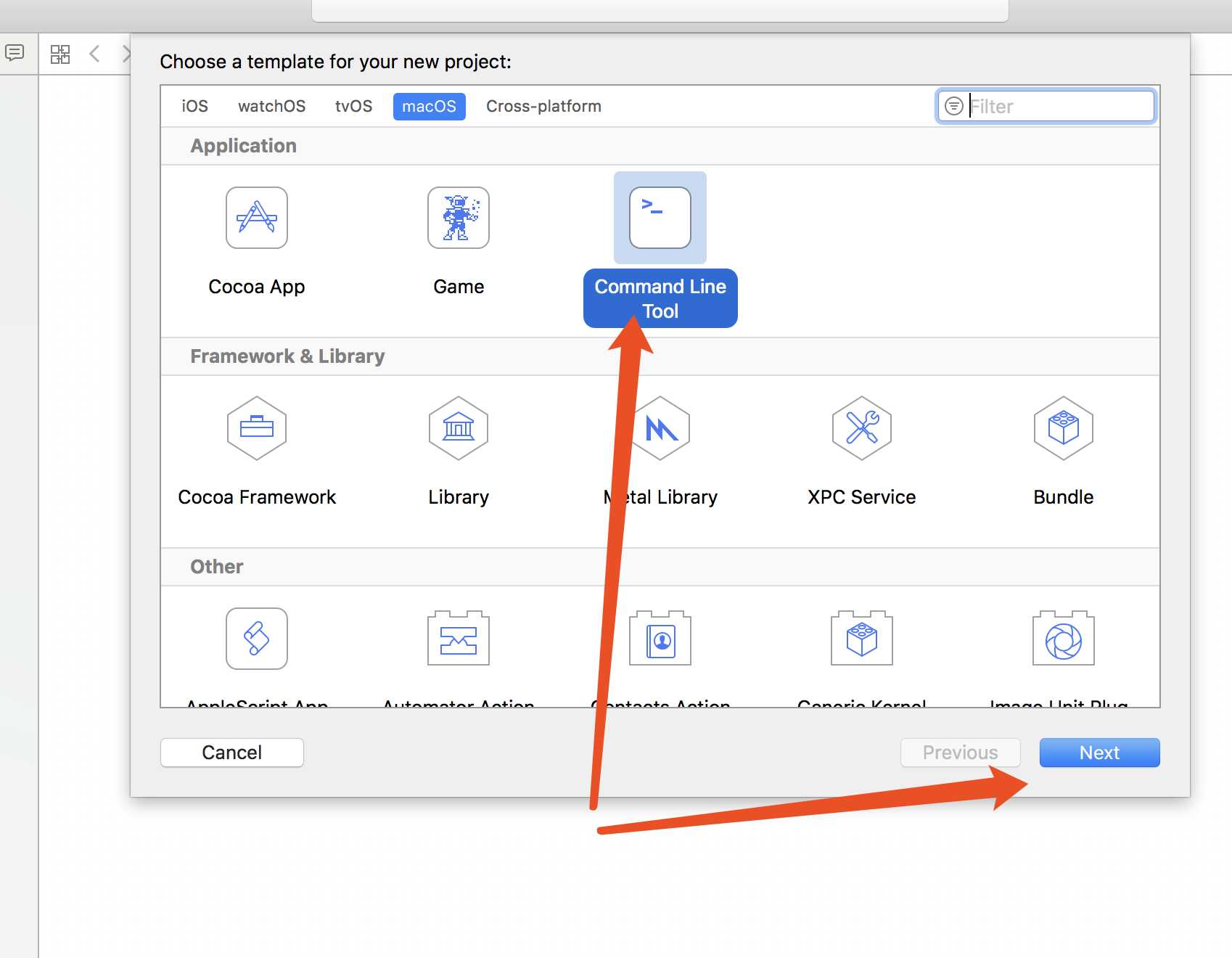The width and height of the screenshot is (1232, 958).
Task: Select the Automator Action template icon
Action: [459, 638]
